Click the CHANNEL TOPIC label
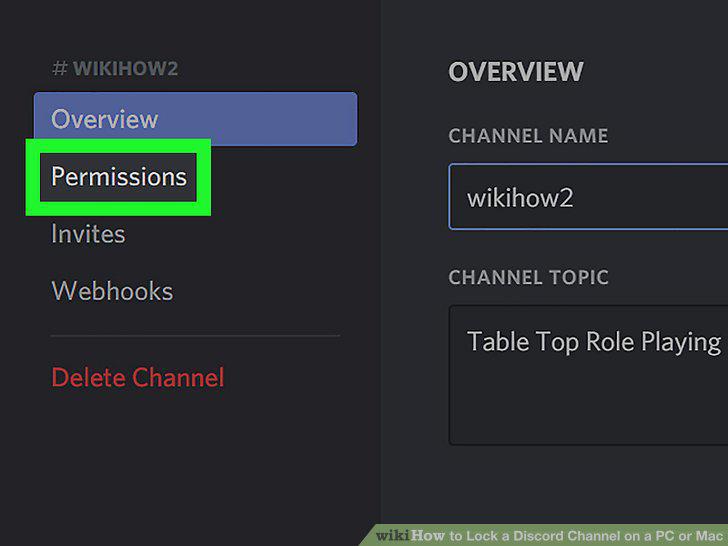728x546 pixels. pos(528,278)
